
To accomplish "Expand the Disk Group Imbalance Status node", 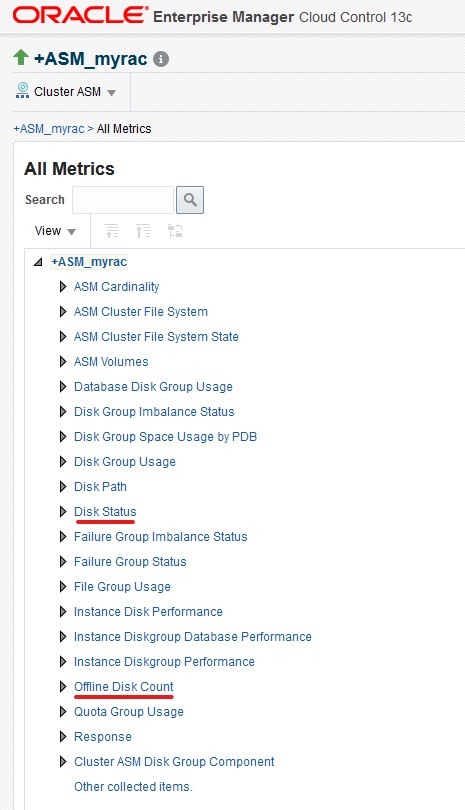I will point(63,412).
